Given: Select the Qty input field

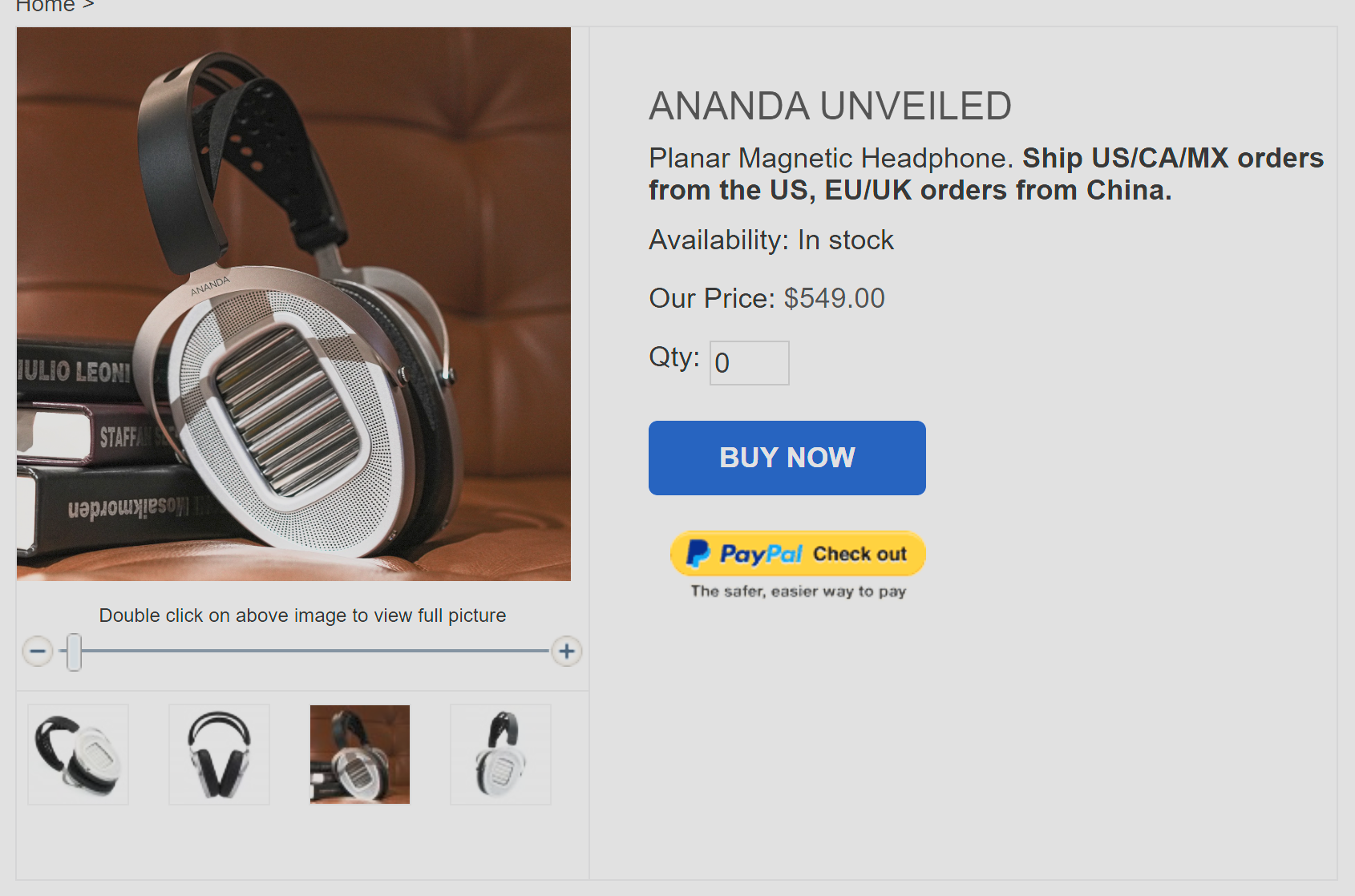Looking at the screenshot, I should click(748, 362).
